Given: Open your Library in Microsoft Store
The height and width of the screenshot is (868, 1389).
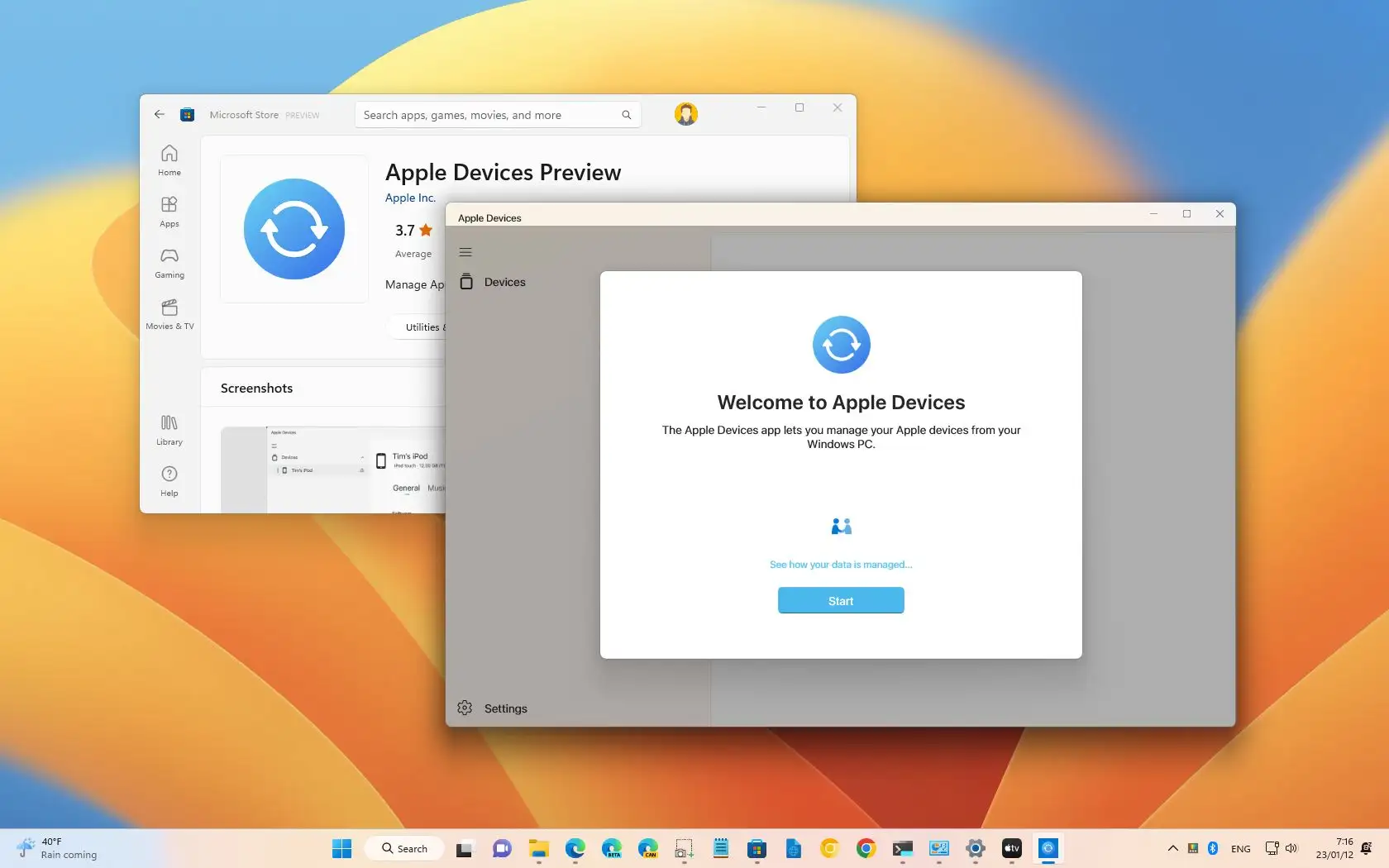Looking at the screenshot, I should click(169, 430).
